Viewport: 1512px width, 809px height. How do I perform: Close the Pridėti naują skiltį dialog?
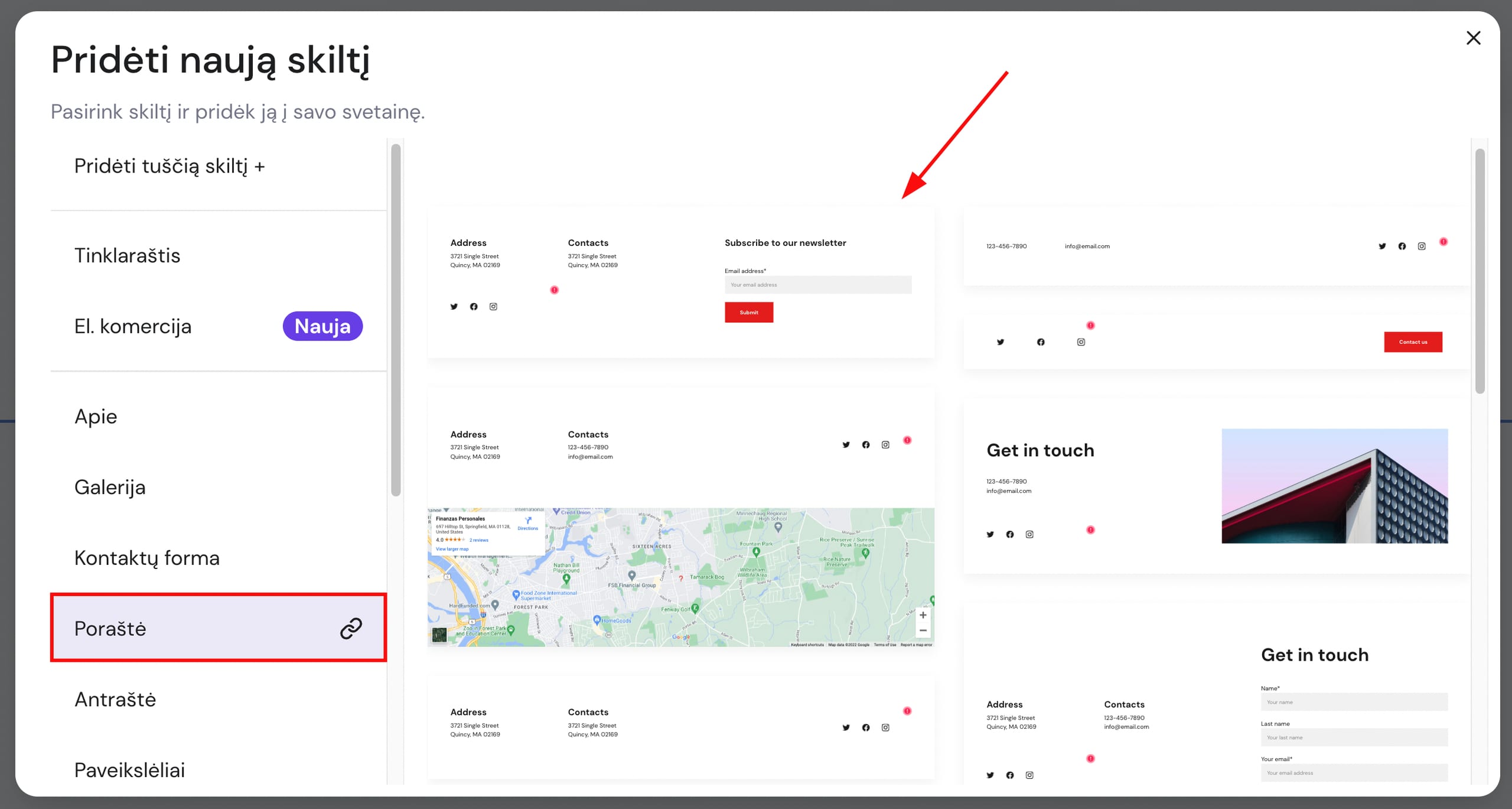[x=1473, y=38]
